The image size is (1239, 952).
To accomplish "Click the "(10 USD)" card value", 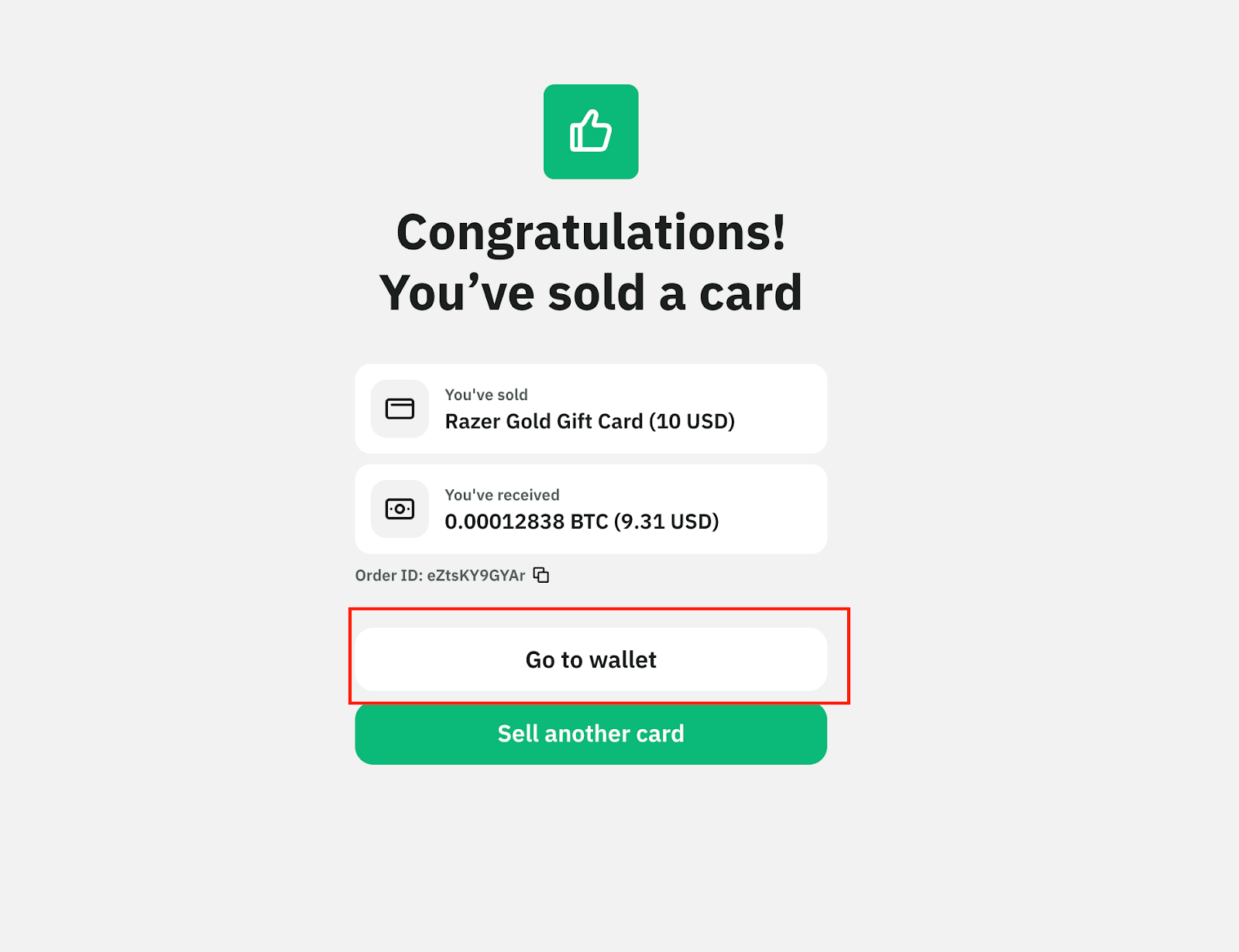I will [692, 422].
